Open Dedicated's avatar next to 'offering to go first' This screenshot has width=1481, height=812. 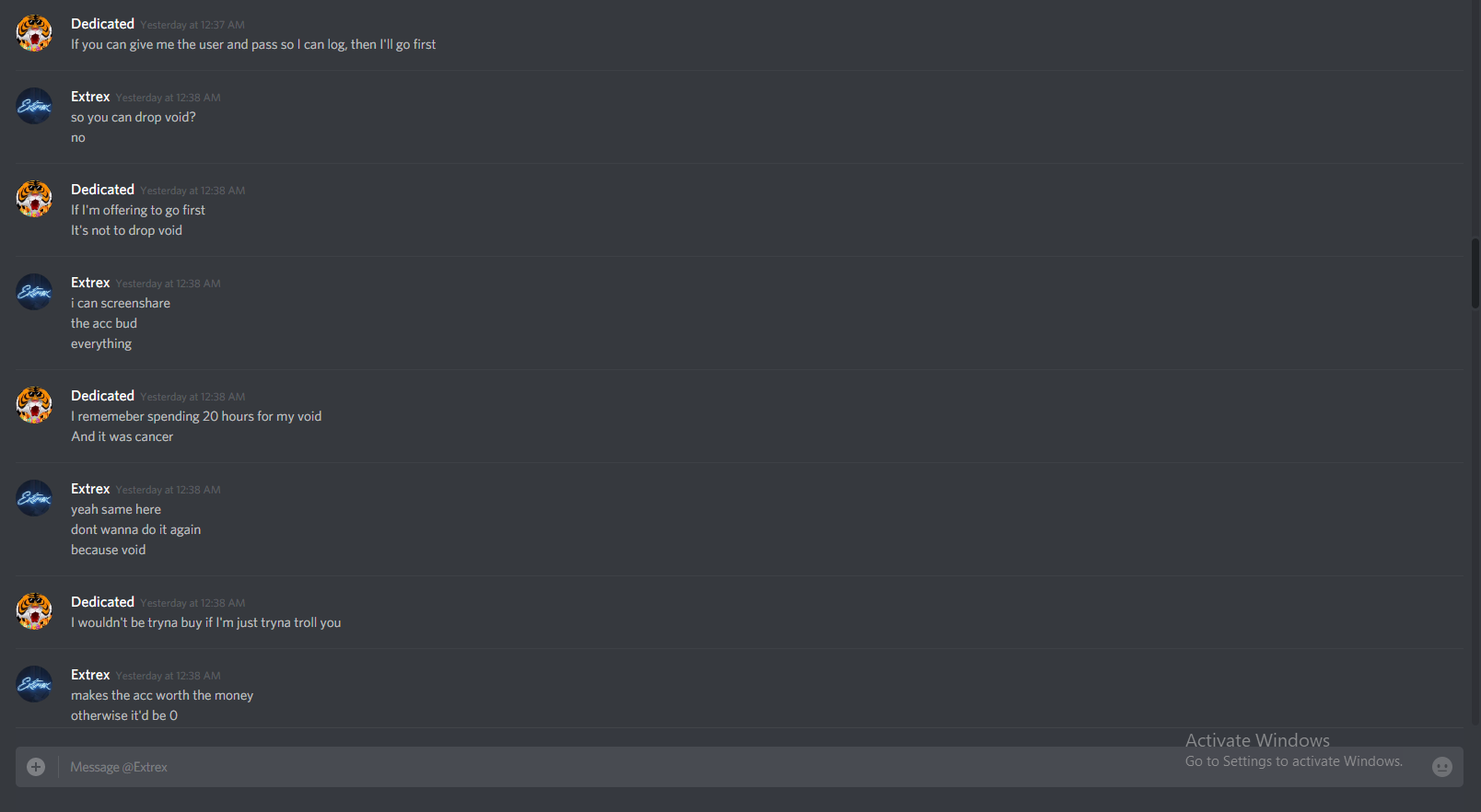coord(34,199)
